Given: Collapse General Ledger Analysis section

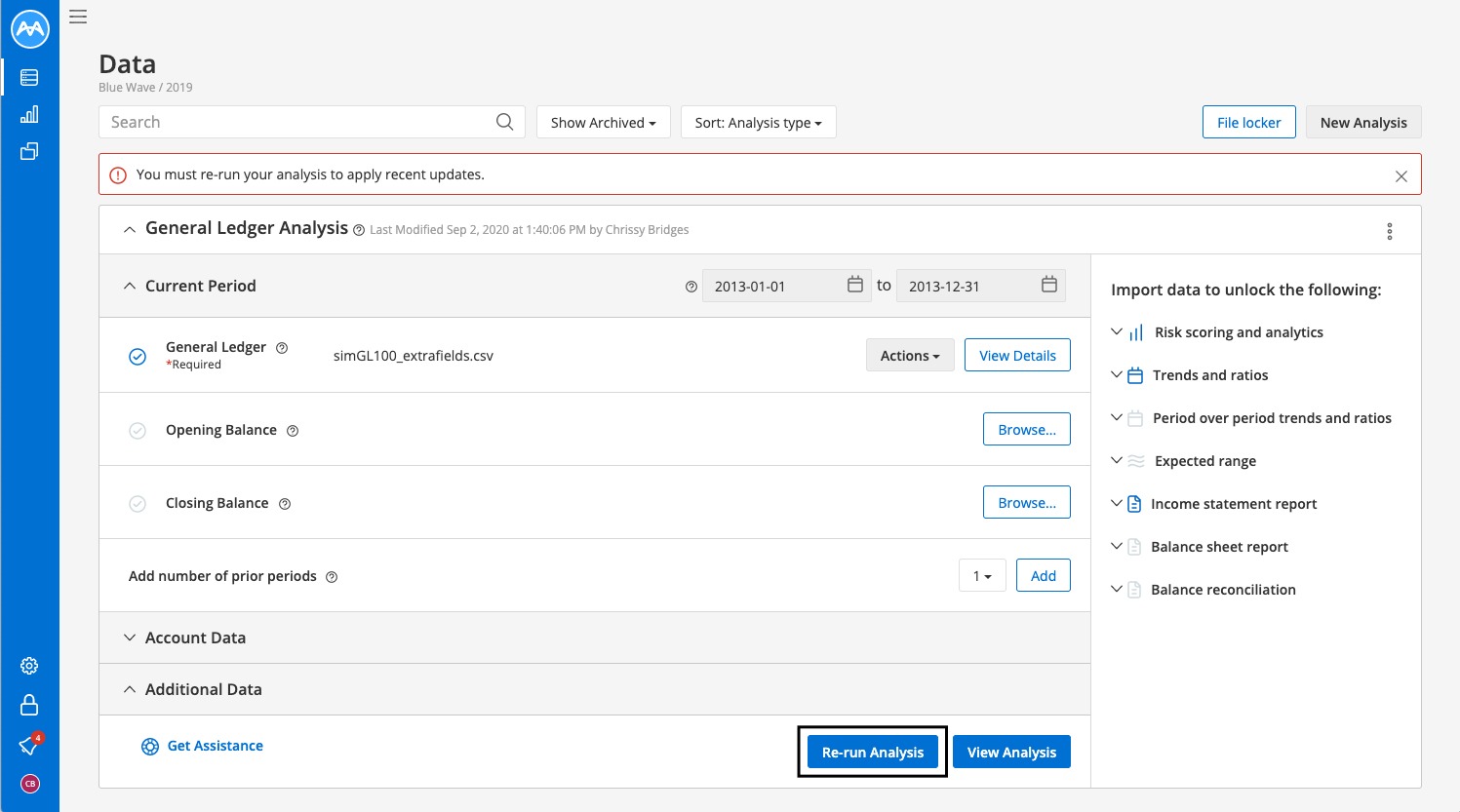Looking at the screenshot, I should click(x=130, y=230).
